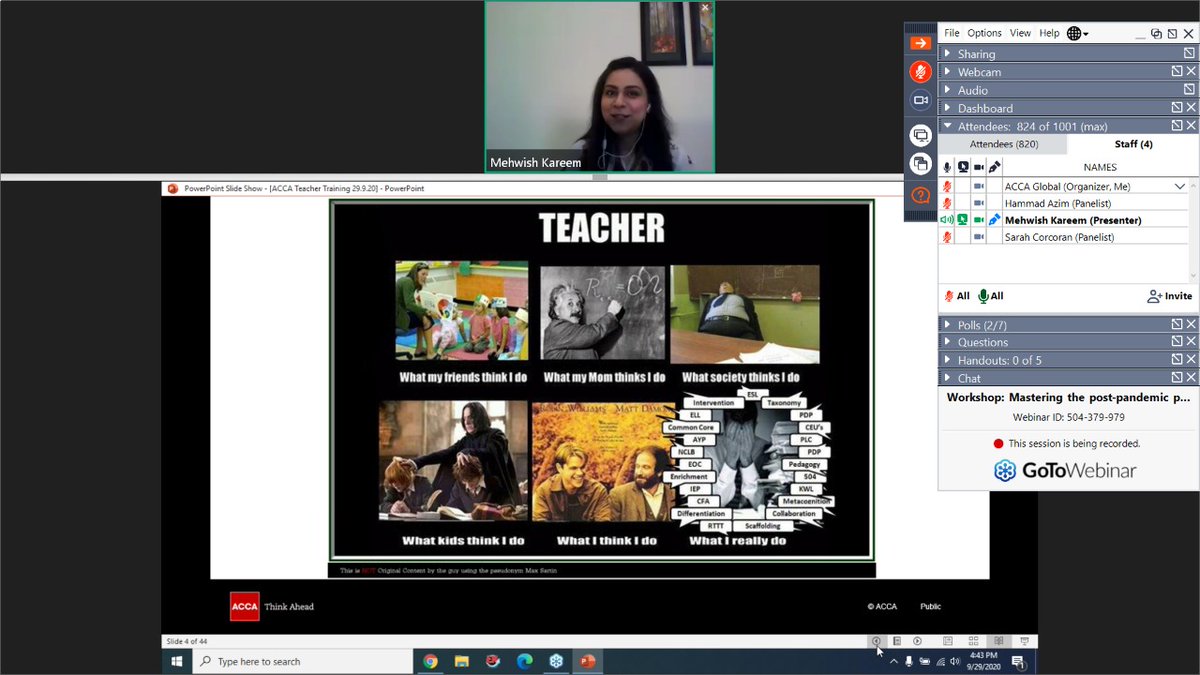Toggle Mehwish Kareem's green webcam icon

pos(979,220)
